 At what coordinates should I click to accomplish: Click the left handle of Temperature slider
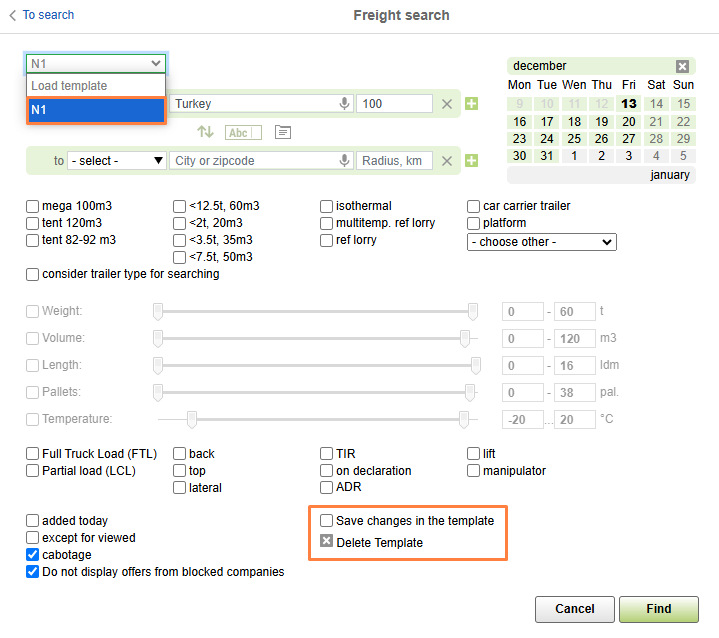pos(191,419)
